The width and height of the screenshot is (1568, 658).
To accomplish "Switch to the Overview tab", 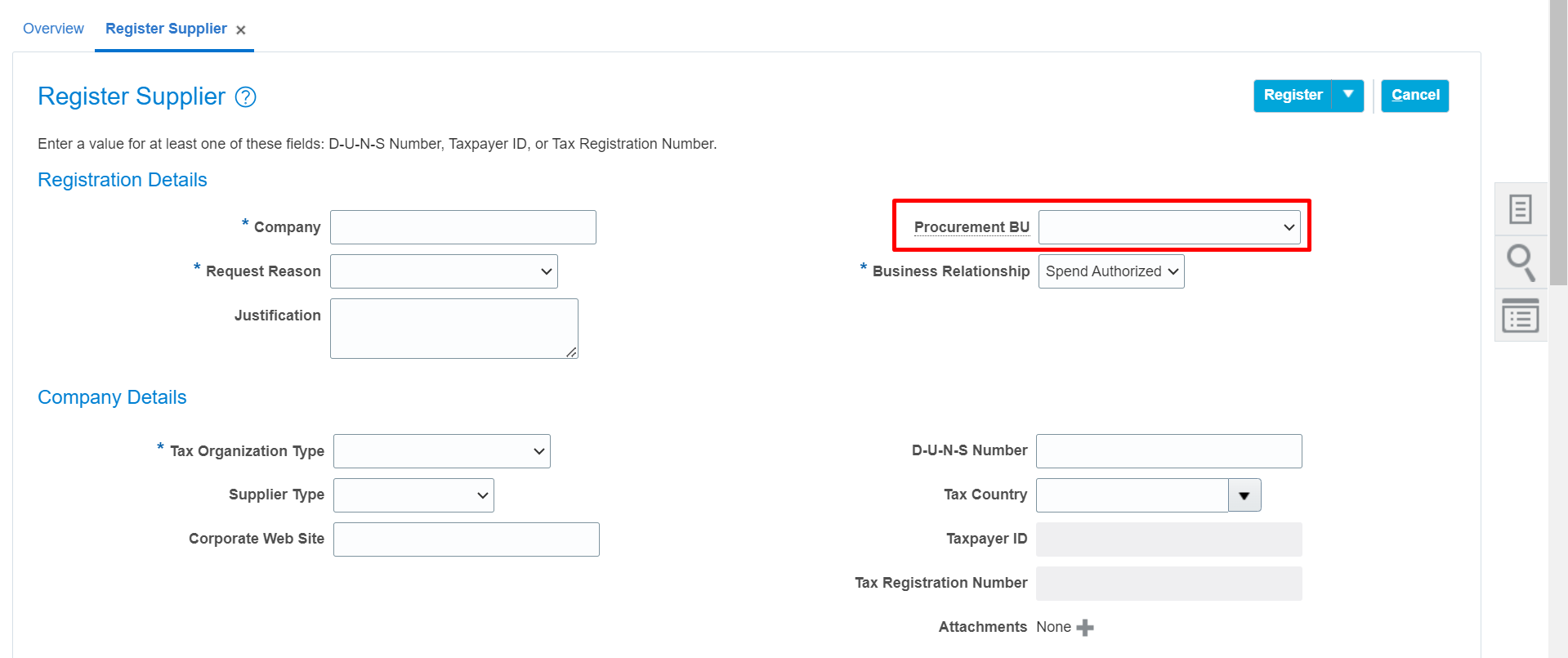I will pyautogui.click(x=53, y=28).
